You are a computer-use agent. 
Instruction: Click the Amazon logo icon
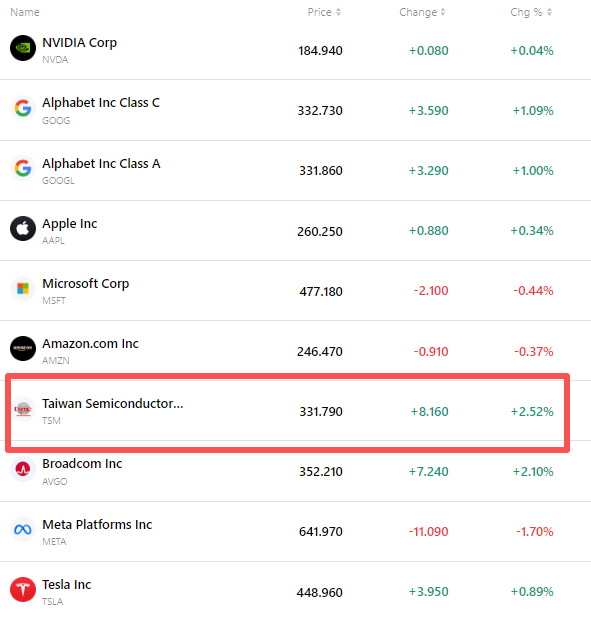tap(23, 348)
